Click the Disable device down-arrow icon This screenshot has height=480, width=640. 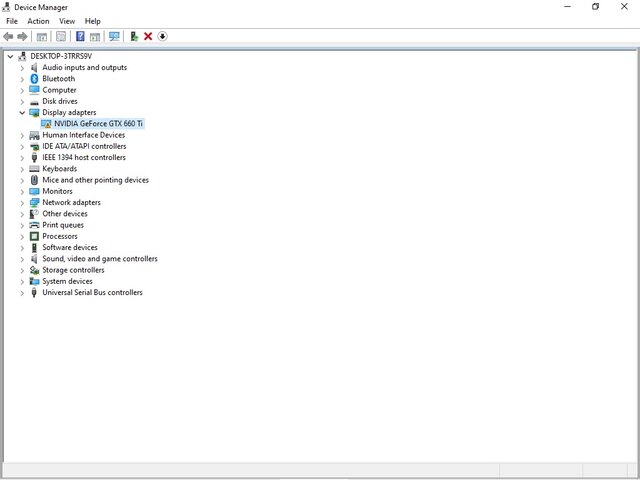click(162, 36)
